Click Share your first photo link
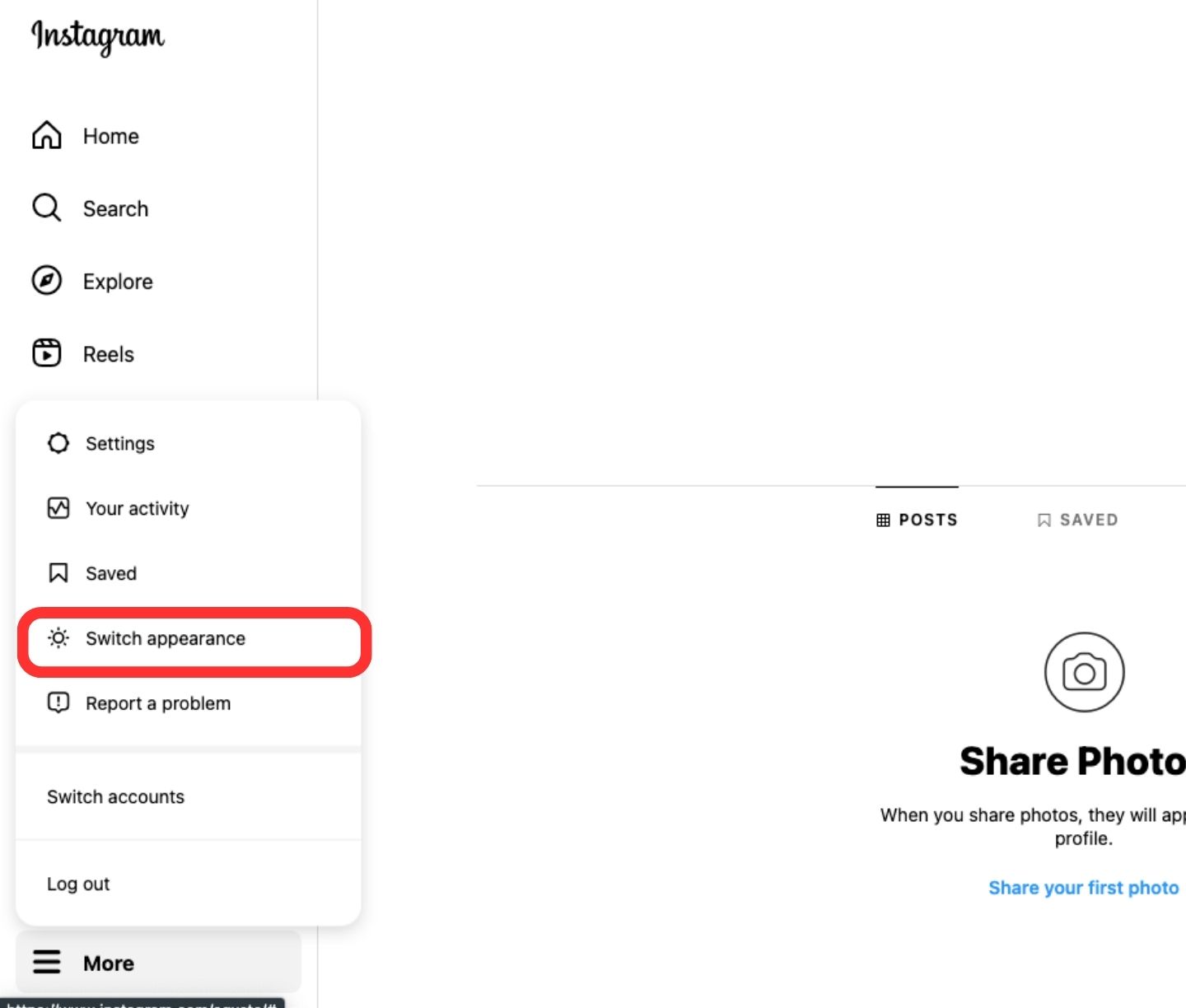The height and width of the screenshot is (1008, 1186). [x=1083, y=888]
